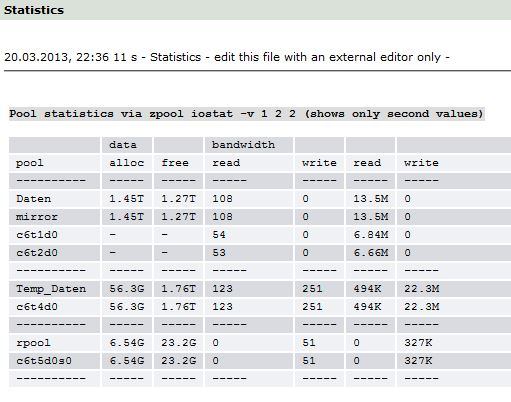Click 327K in the rpool row
This screenshot has width=511, height=402.
coord(418,343)
